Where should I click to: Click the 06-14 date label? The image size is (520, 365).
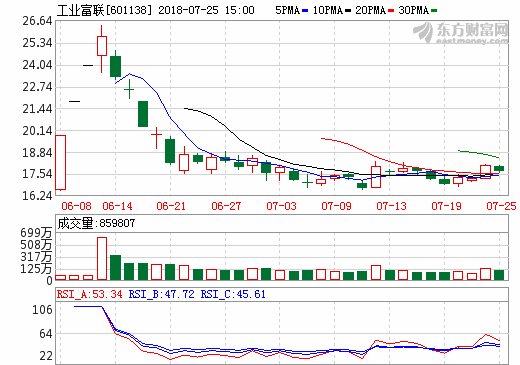(x=117, y=206)
